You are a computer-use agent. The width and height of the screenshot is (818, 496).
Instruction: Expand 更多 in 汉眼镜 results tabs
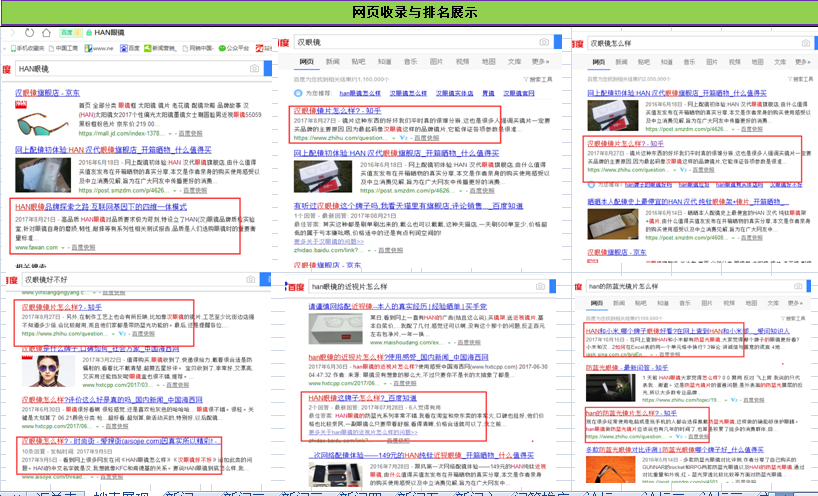540,62
